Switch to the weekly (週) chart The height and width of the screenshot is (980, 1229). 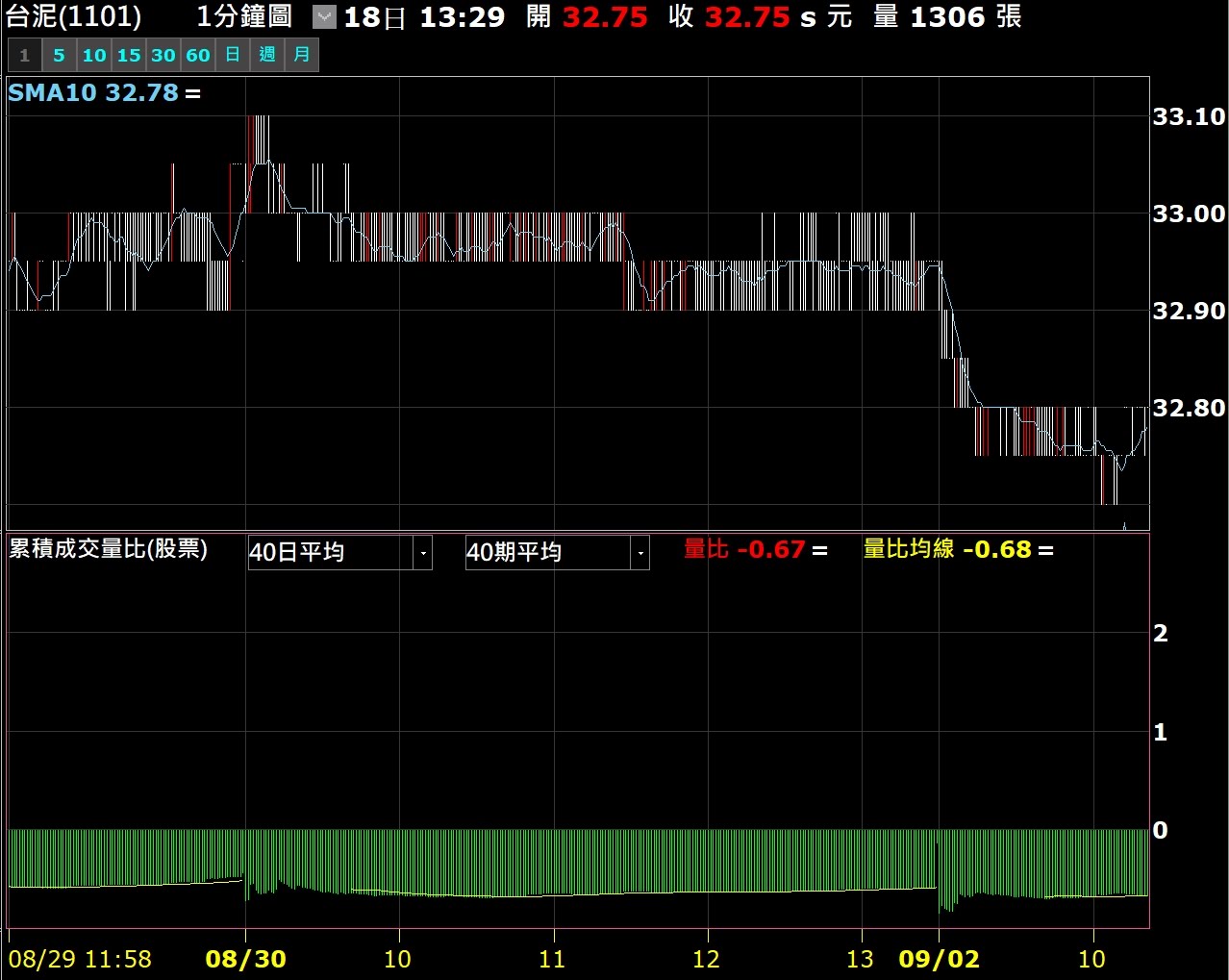pyautogui.click(x=267, y=56)
